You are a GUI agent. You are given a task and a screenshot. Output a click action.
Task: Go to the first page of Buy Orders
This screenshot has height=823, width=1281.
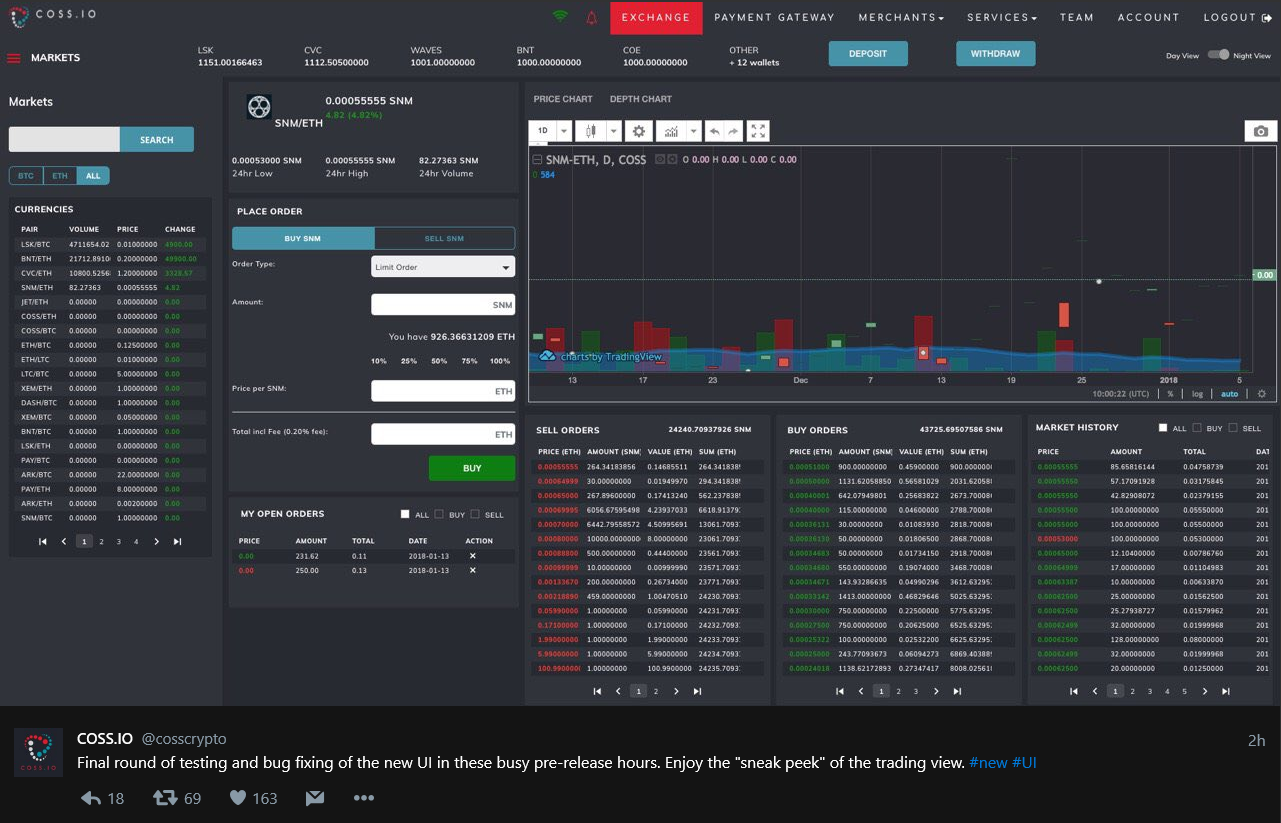[840, 691]
